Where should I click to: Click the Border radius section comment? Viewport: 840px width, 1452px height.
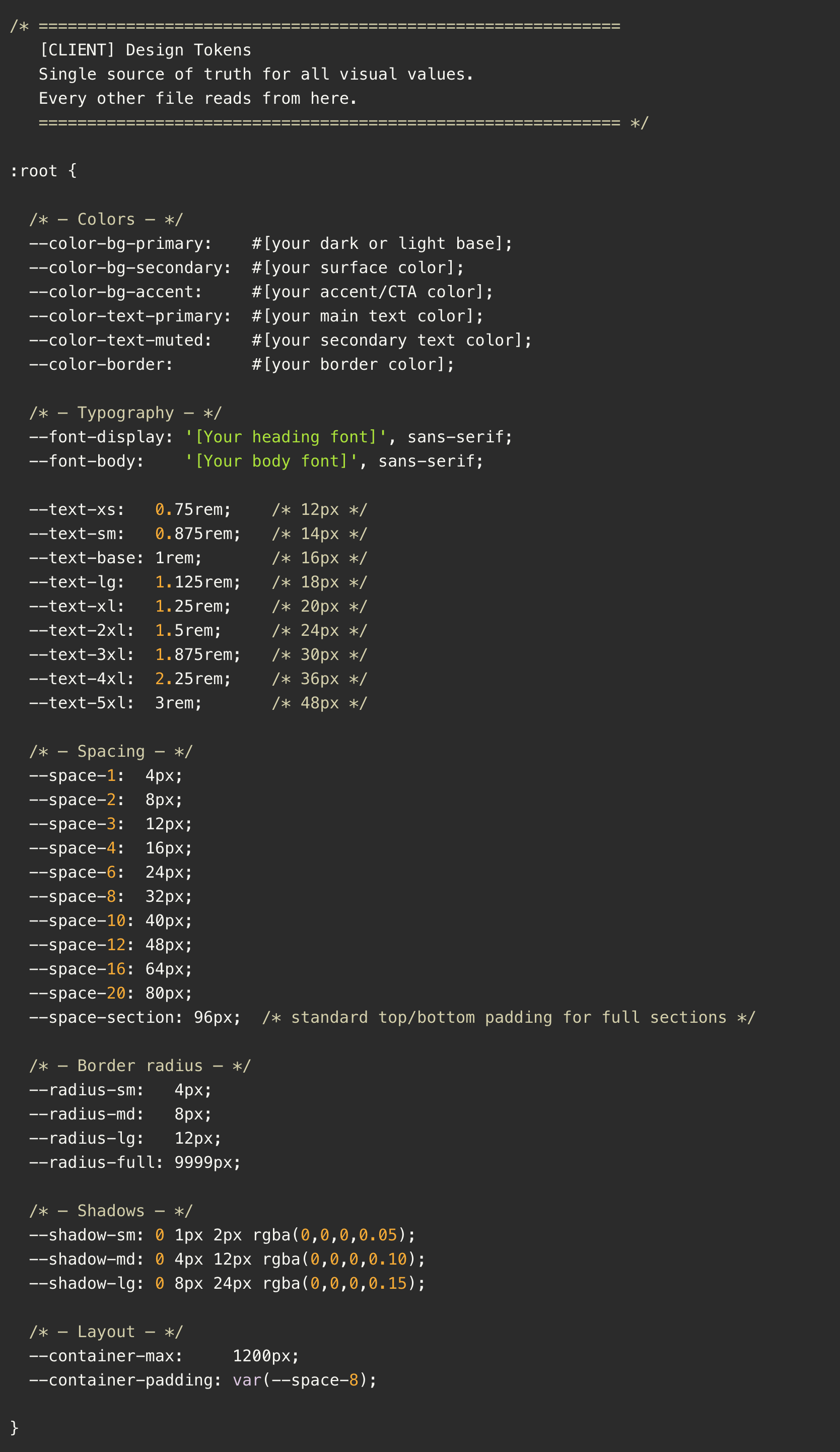coord(140,1066)
